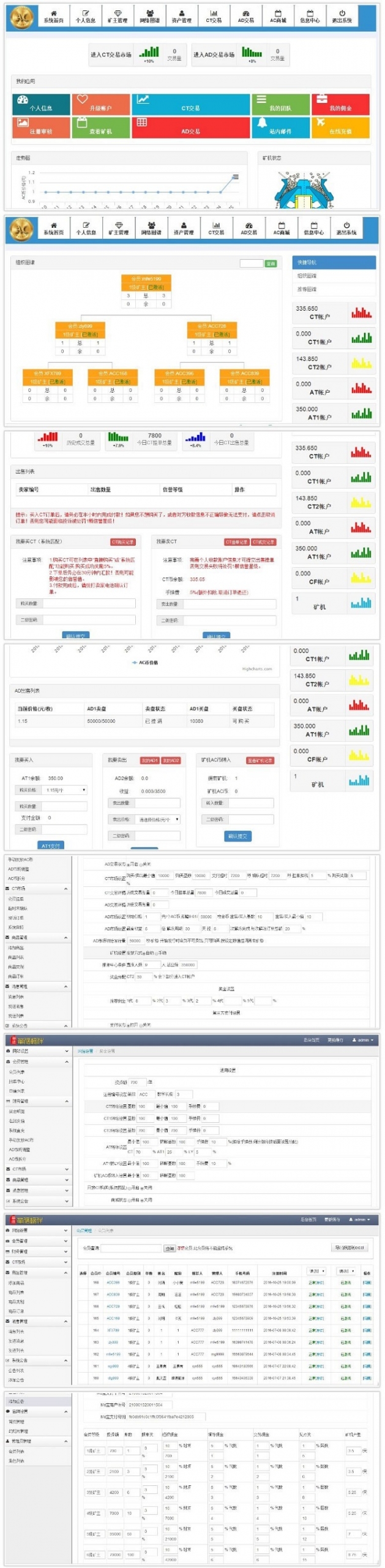Open the 我的佣金 briefcase tile
This screenshot has height=1568, width=385.
(340, 104)
